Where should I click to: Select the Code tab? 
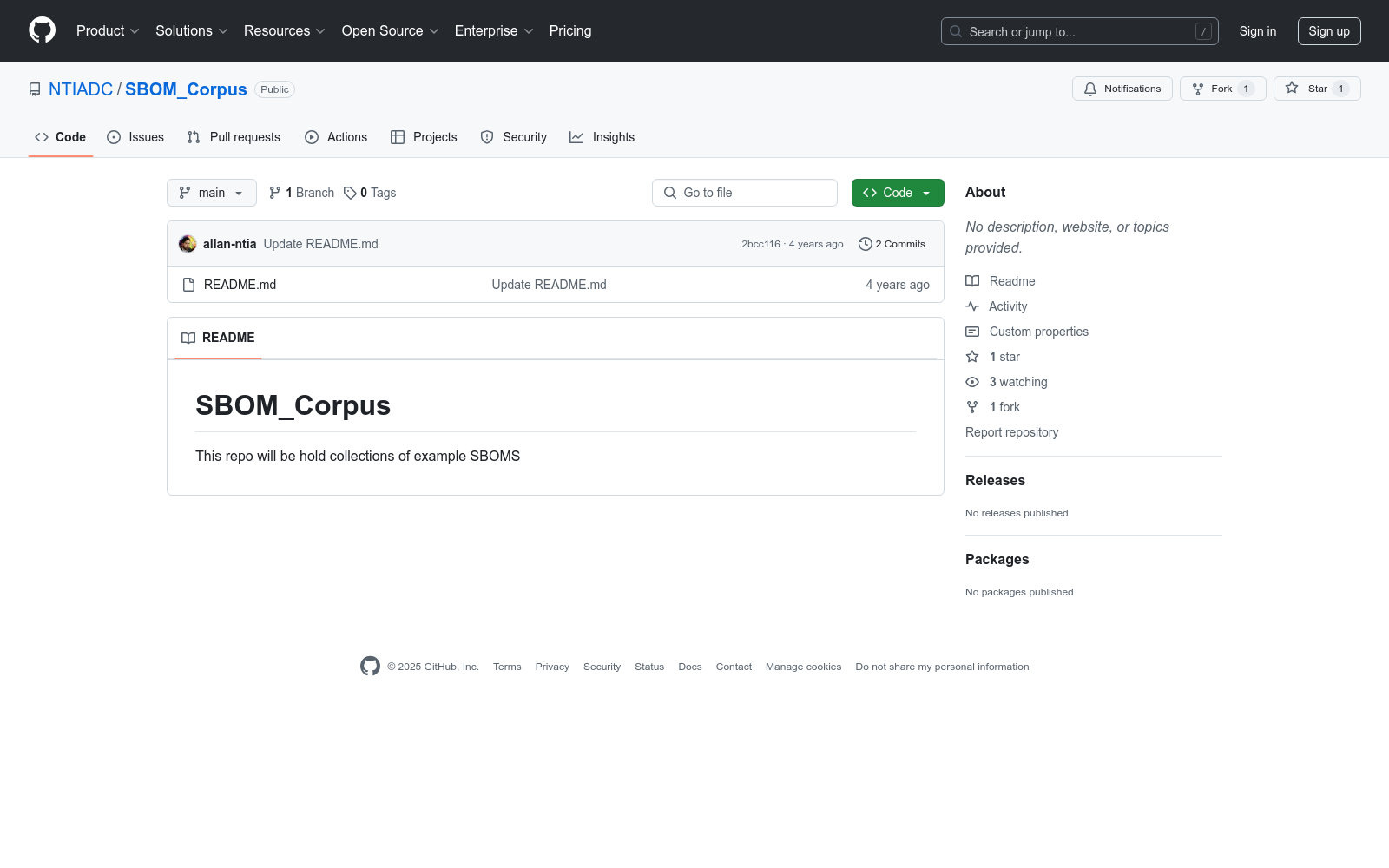61,137
